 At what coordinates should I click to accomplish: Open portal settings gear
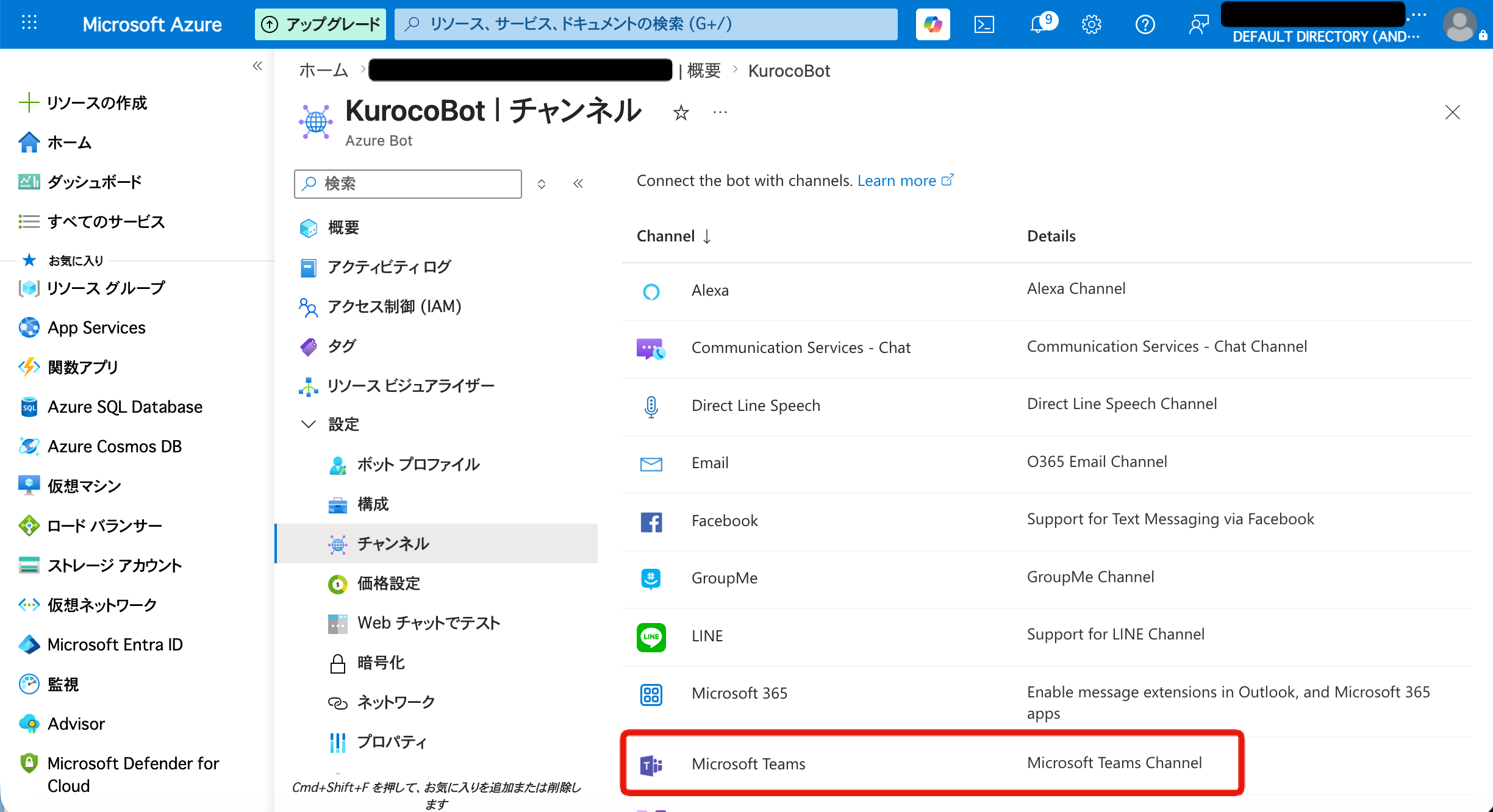point(1092,24)
